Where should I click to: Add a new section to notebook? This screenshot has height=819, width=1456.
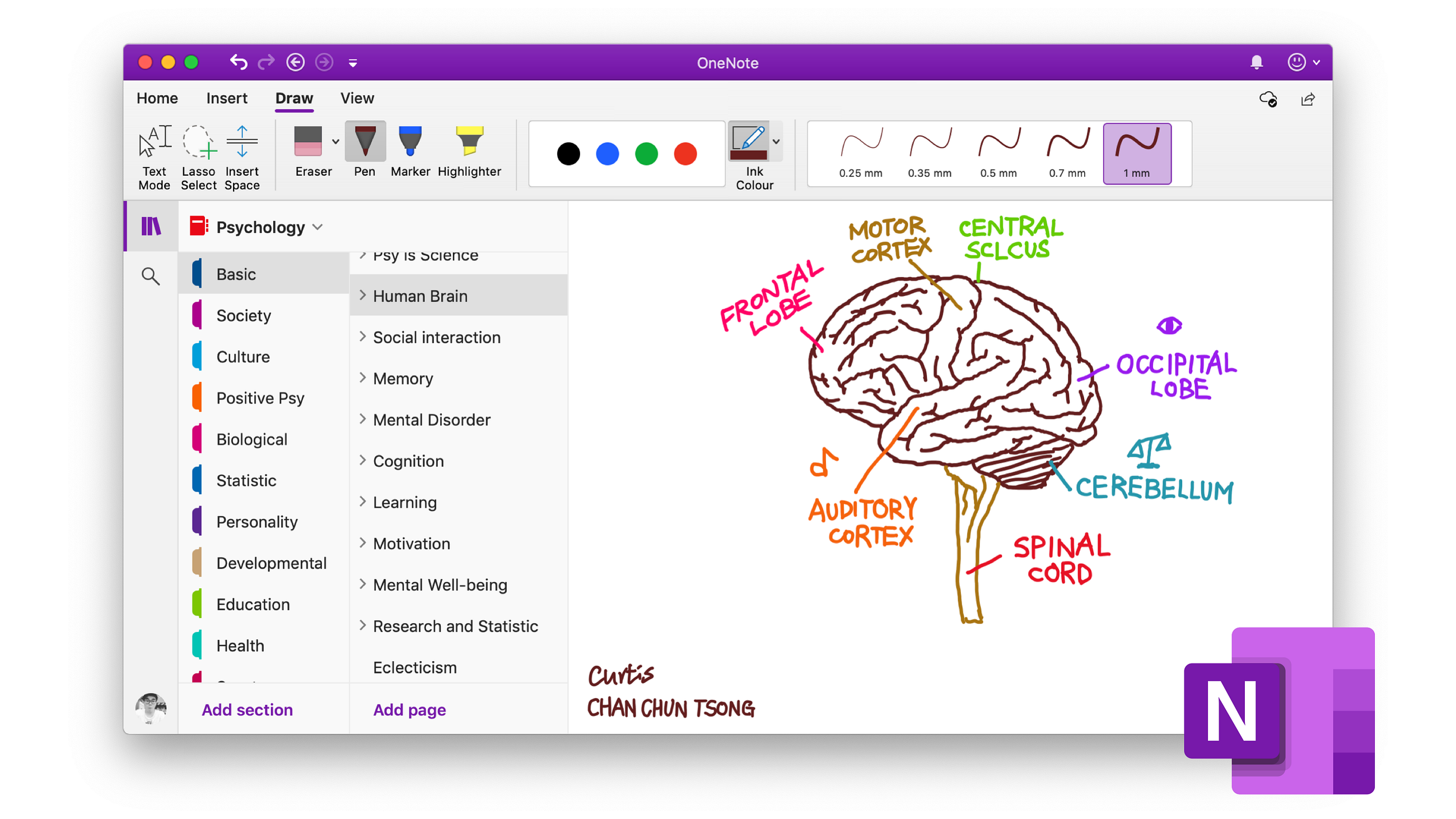248,710
